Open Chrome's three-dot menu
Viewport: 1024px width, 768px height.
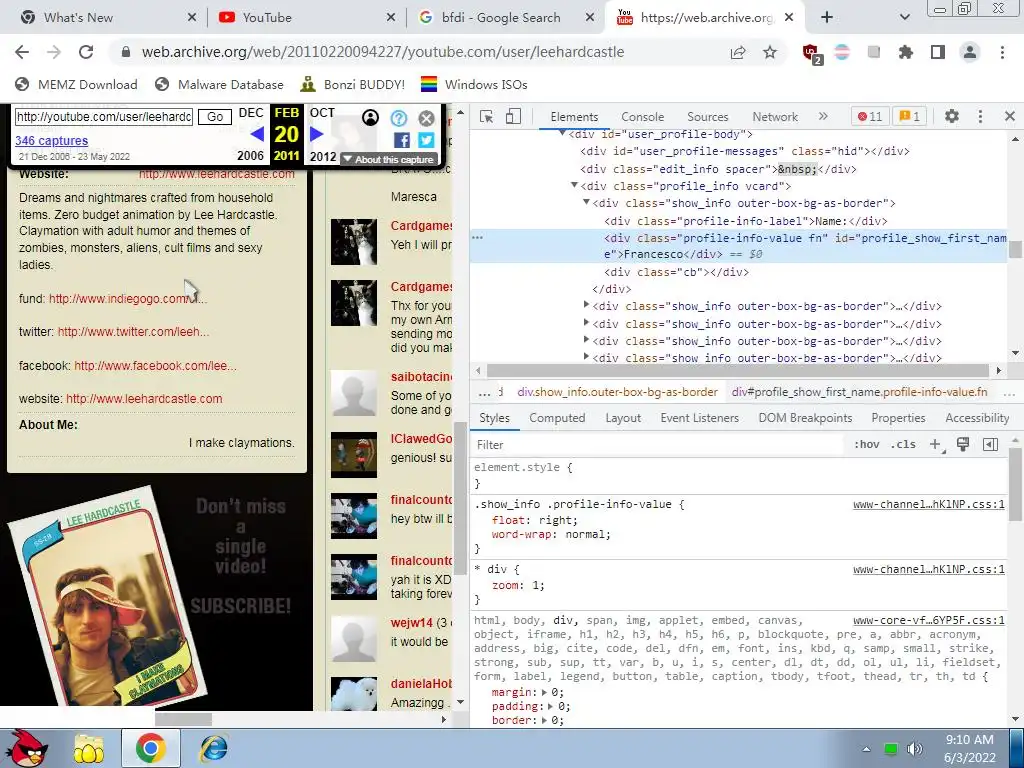click(x=1002, y=52)
